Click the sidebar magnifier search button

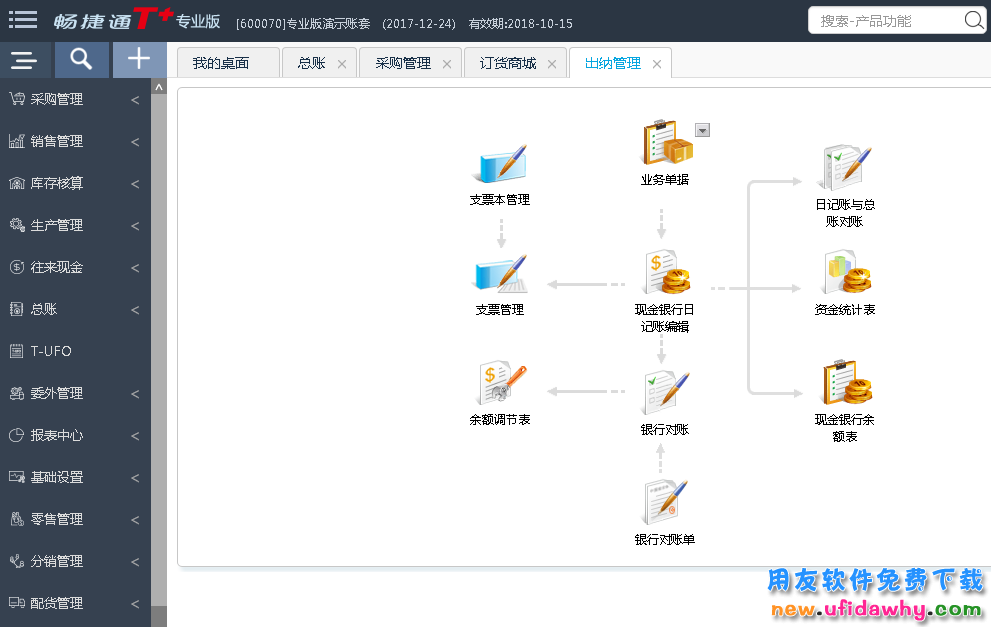tap(82, 60)
